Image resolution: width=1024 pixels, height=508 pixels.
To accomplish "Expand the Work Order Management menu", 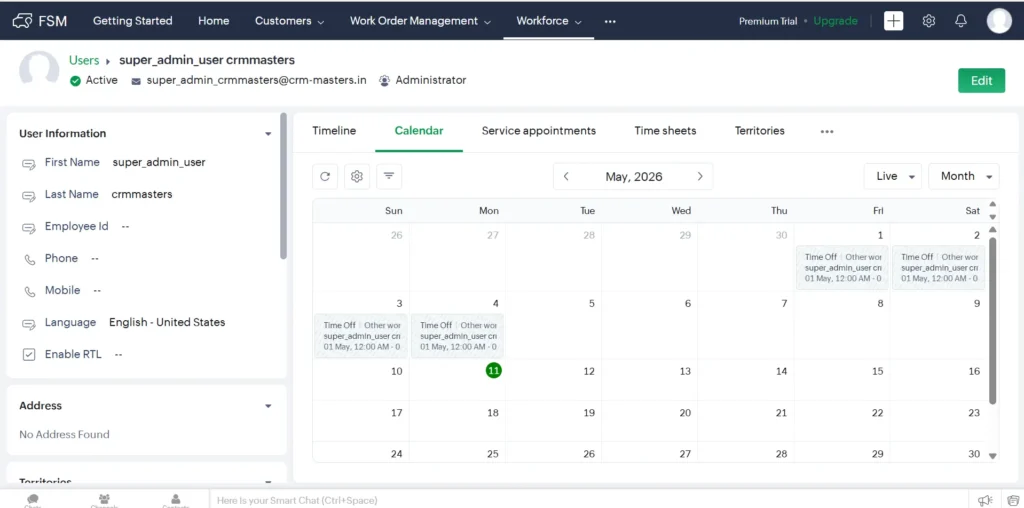I will click(x=420, y=21).
